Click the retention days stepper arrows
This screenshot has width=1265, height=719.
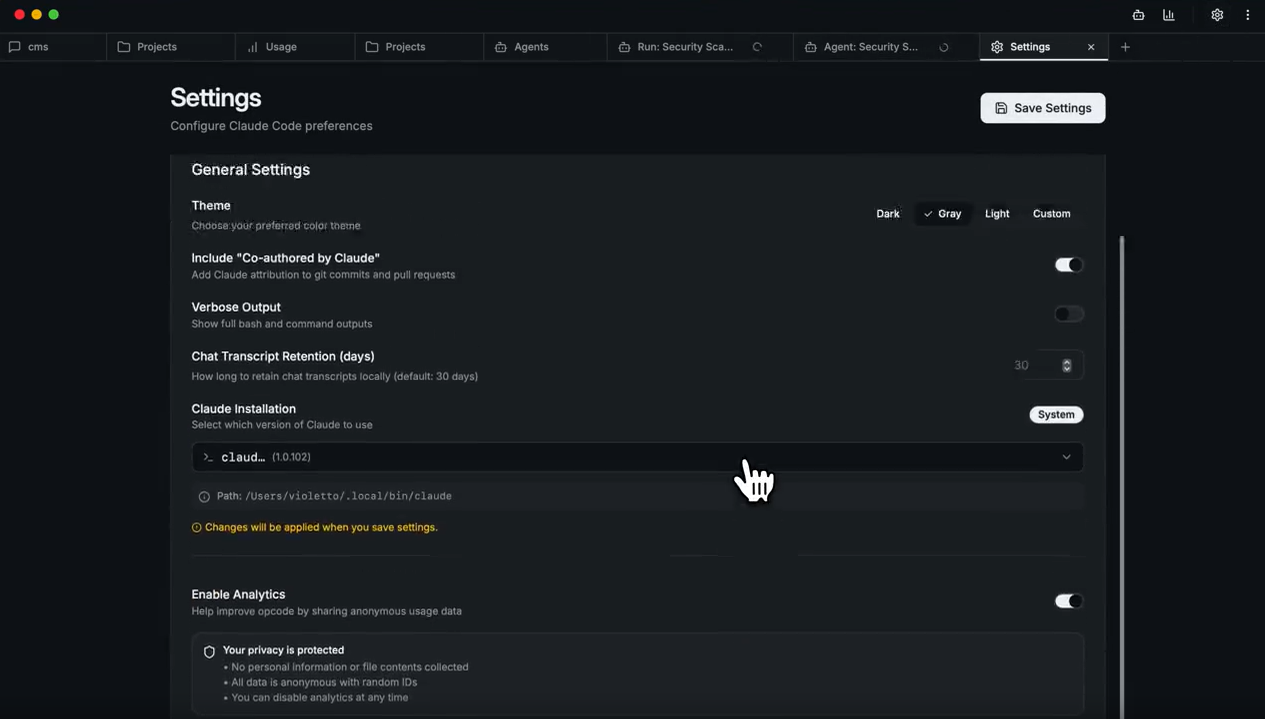click(1067, 366)
